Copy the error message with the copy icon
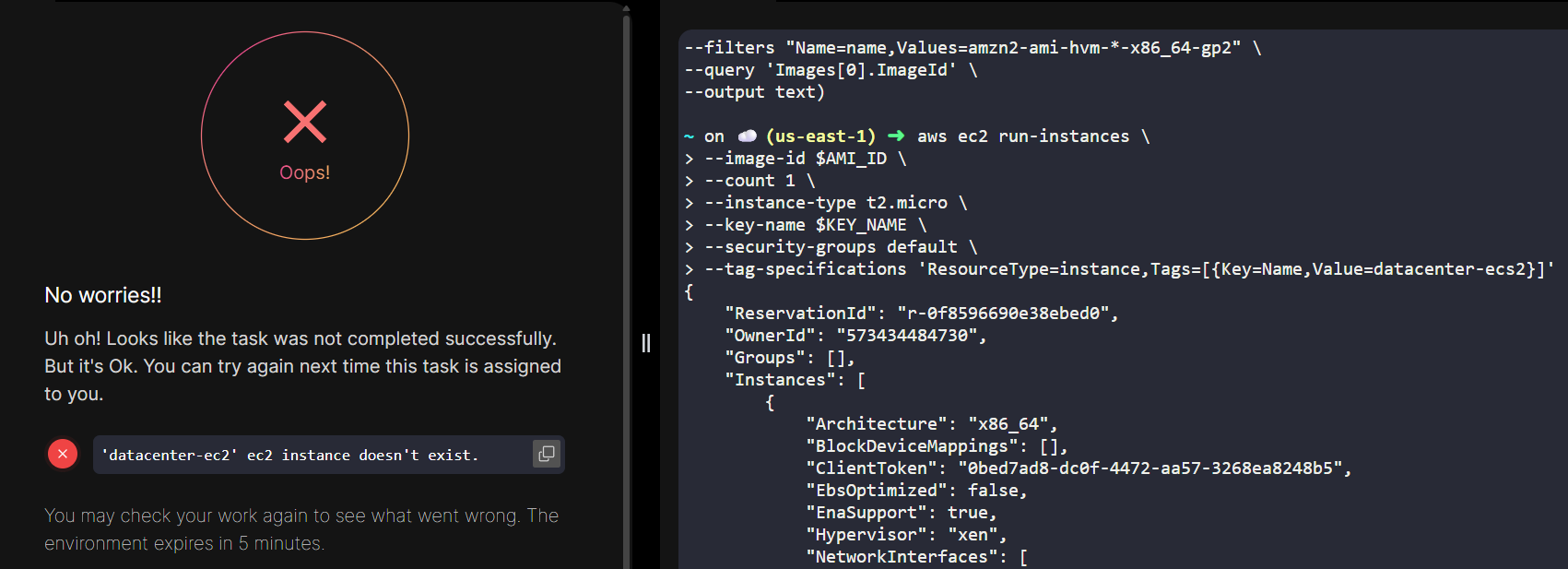The height and width of the screenshot is (569, 1568). click(546, 454)
